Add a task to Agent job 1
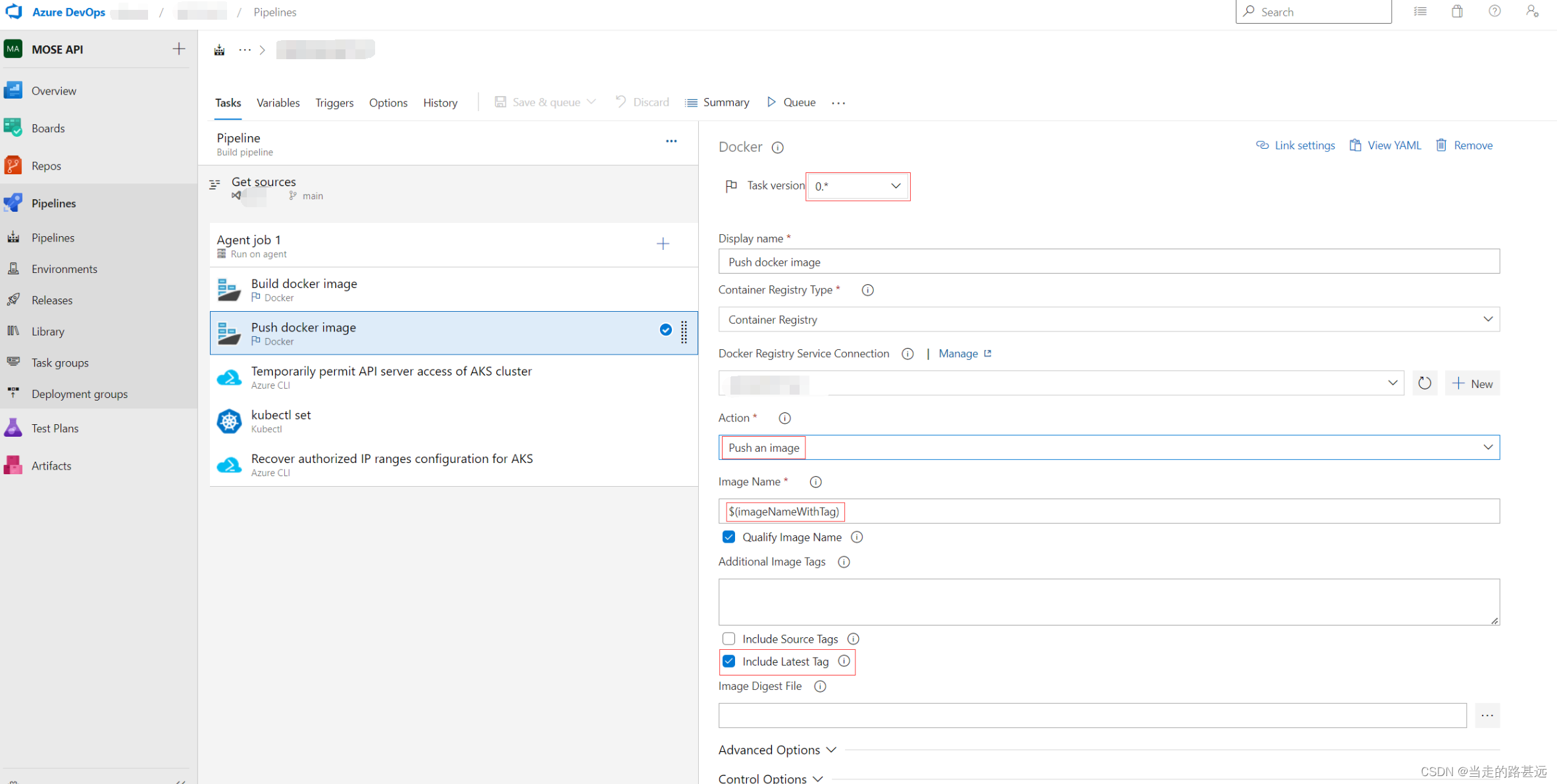This screenshot has height=784, width=1557. (x=663, y=244)
